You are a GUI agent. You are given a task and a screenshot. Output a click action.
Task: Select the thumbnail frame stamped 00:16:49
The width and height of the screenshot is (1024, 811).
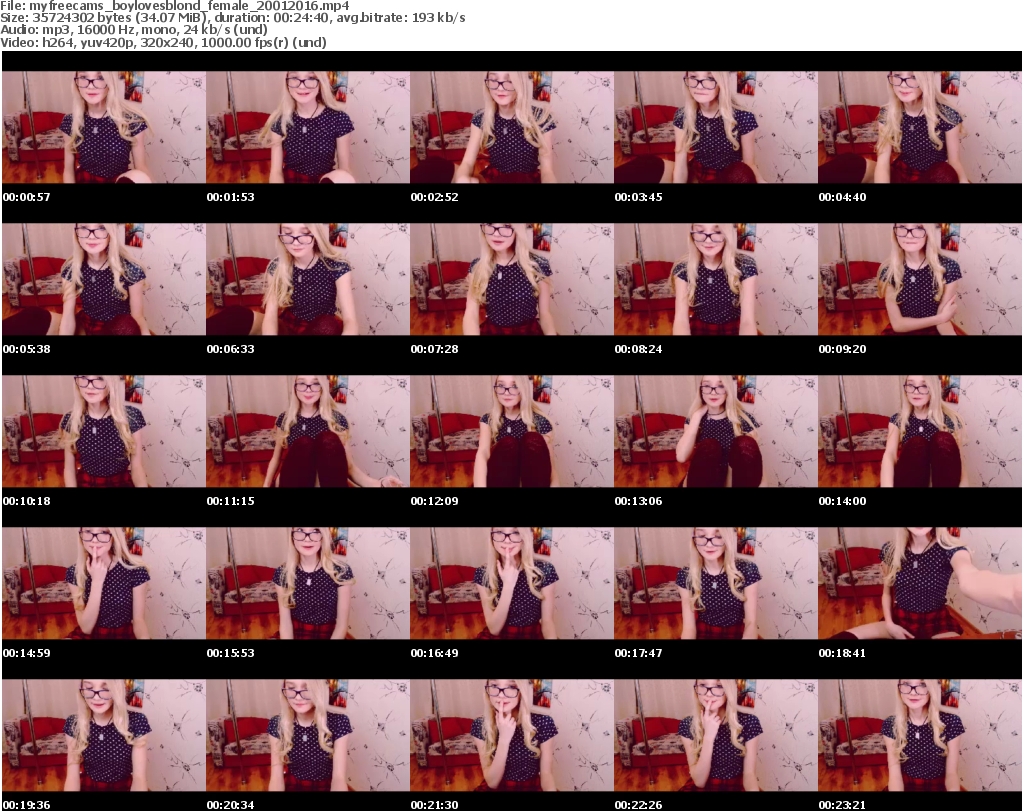pyautogui.click(x=512, y=583)
